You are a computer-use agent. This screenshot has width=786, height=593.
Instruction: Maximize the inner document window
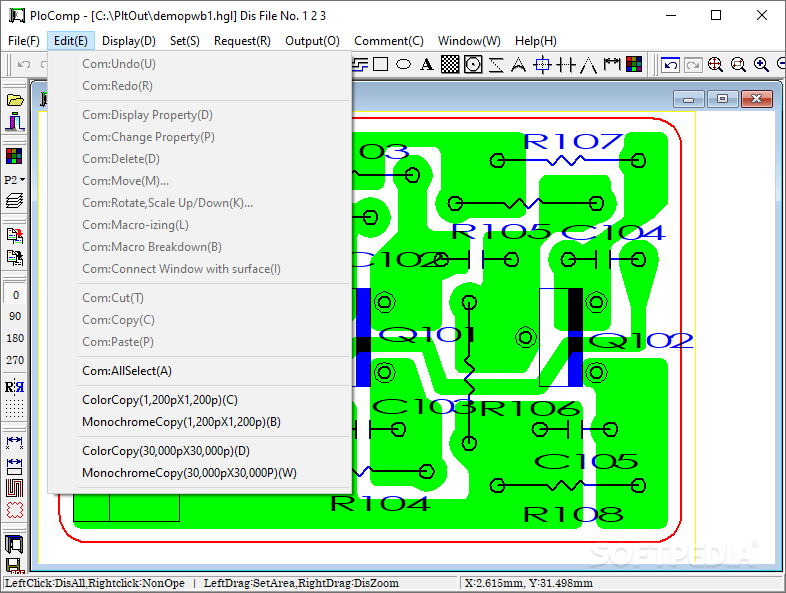click(722, 99)
